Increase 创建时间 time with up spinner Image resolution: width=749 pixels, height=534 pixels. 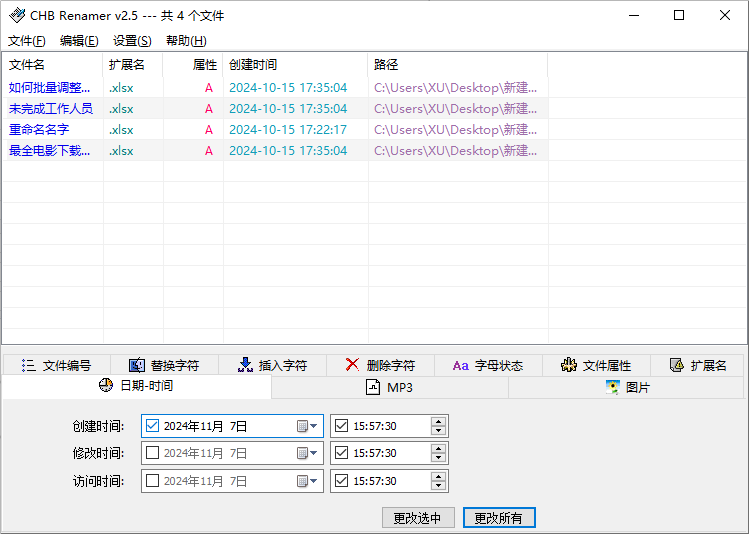[x=438, y=421]
